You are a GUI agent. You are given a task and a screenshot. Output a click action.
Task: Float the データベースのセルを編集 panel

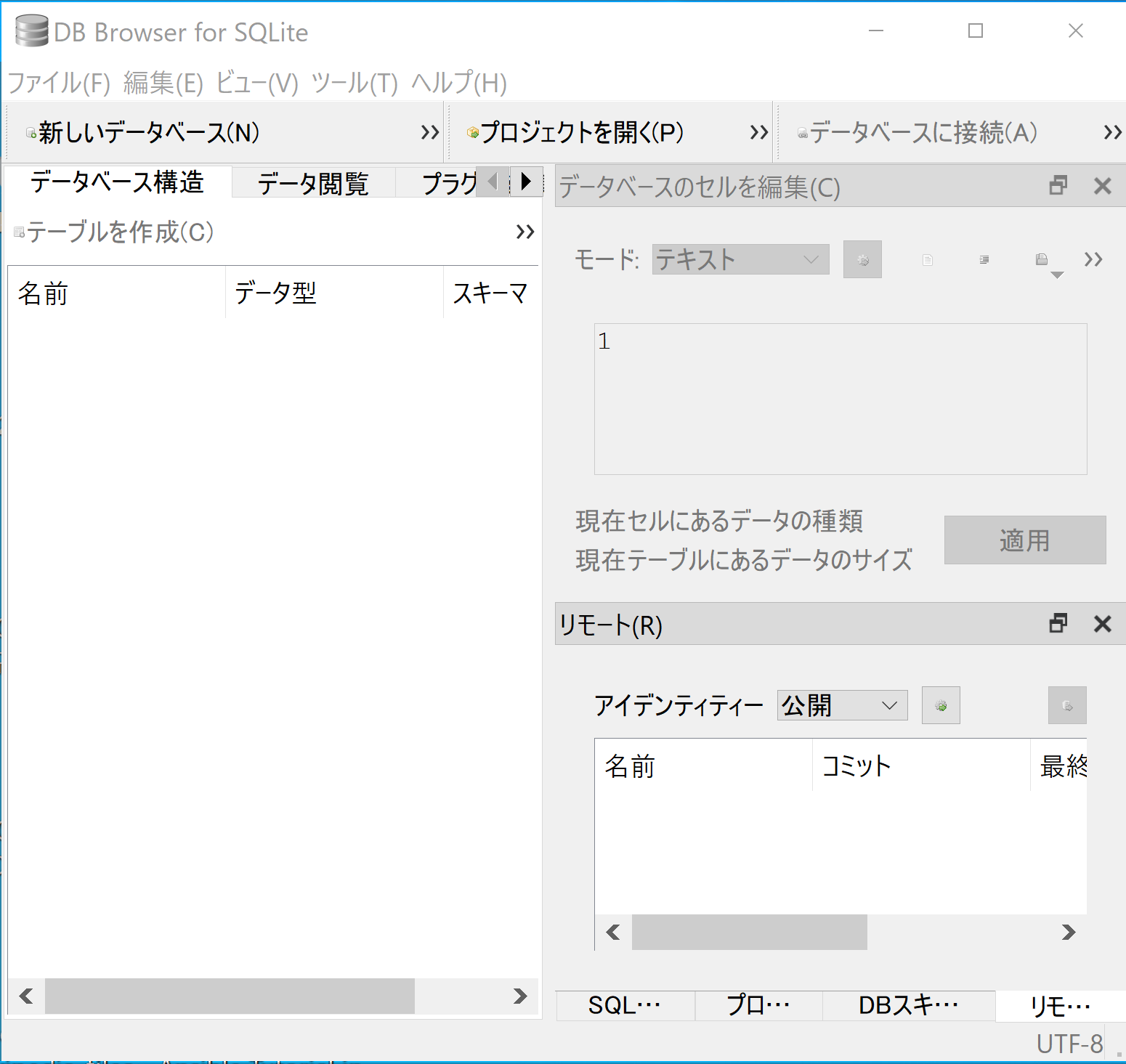1058,186
